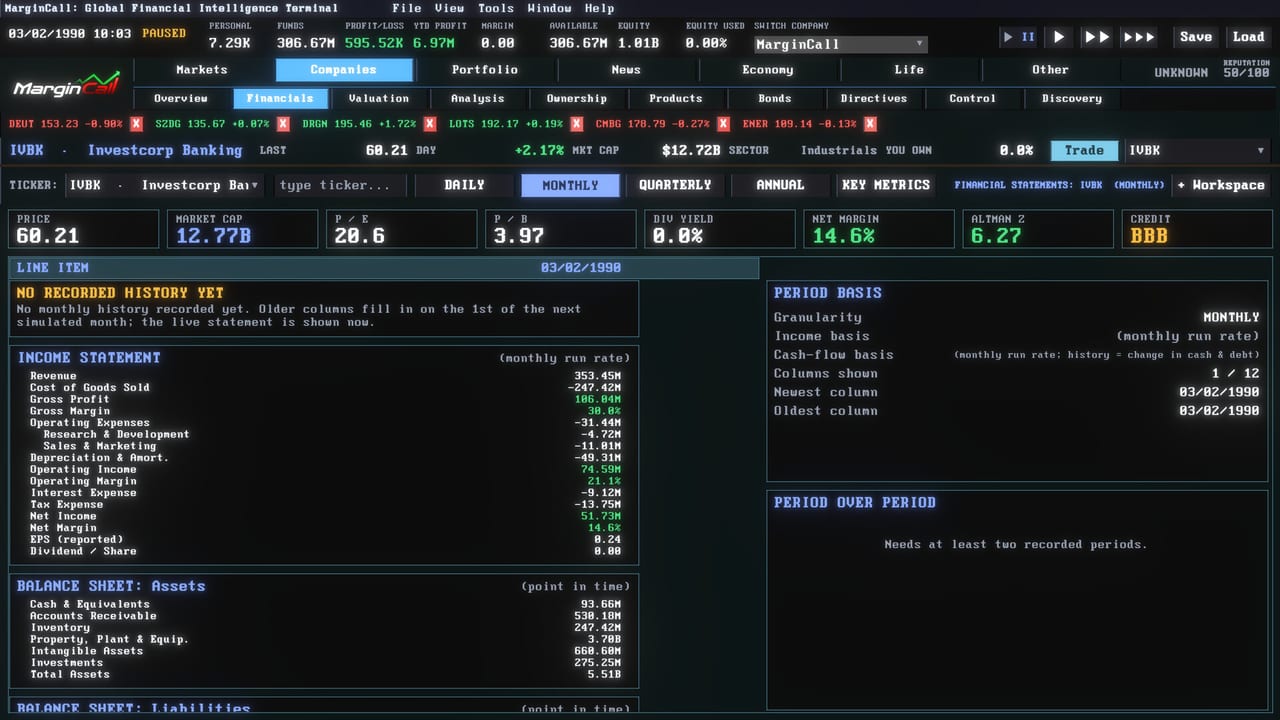Remove DEUT from the watchlist ticker
This screenshot has width=1280, height=720.
coord(136,124)
